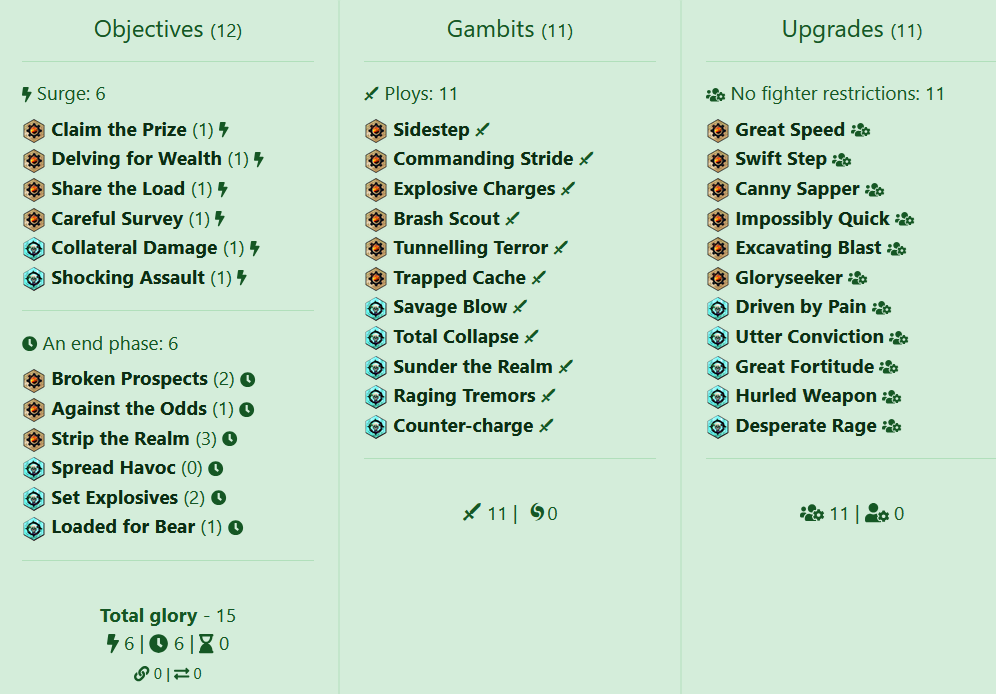Click the hex icon beside Sidestep
Viewport: 996px width, 694px height.
(376, 130)
